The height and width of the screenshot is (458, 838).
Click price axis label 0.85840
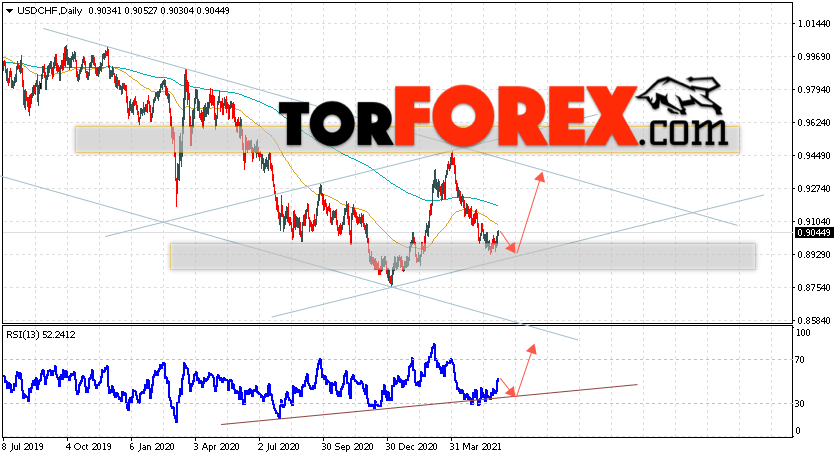(814, 321)
